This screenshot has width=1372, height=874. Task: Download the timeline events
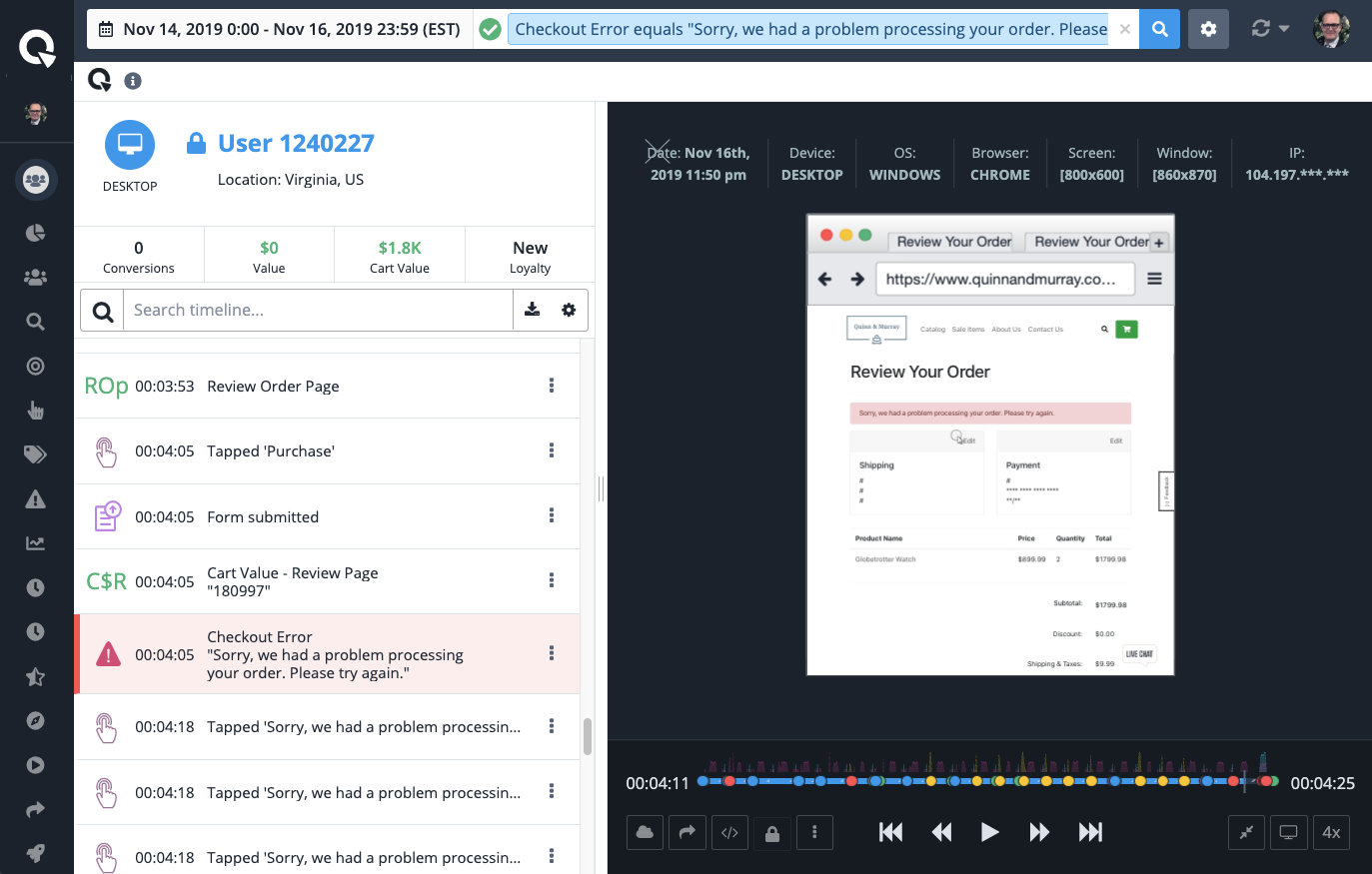(533, 310)
